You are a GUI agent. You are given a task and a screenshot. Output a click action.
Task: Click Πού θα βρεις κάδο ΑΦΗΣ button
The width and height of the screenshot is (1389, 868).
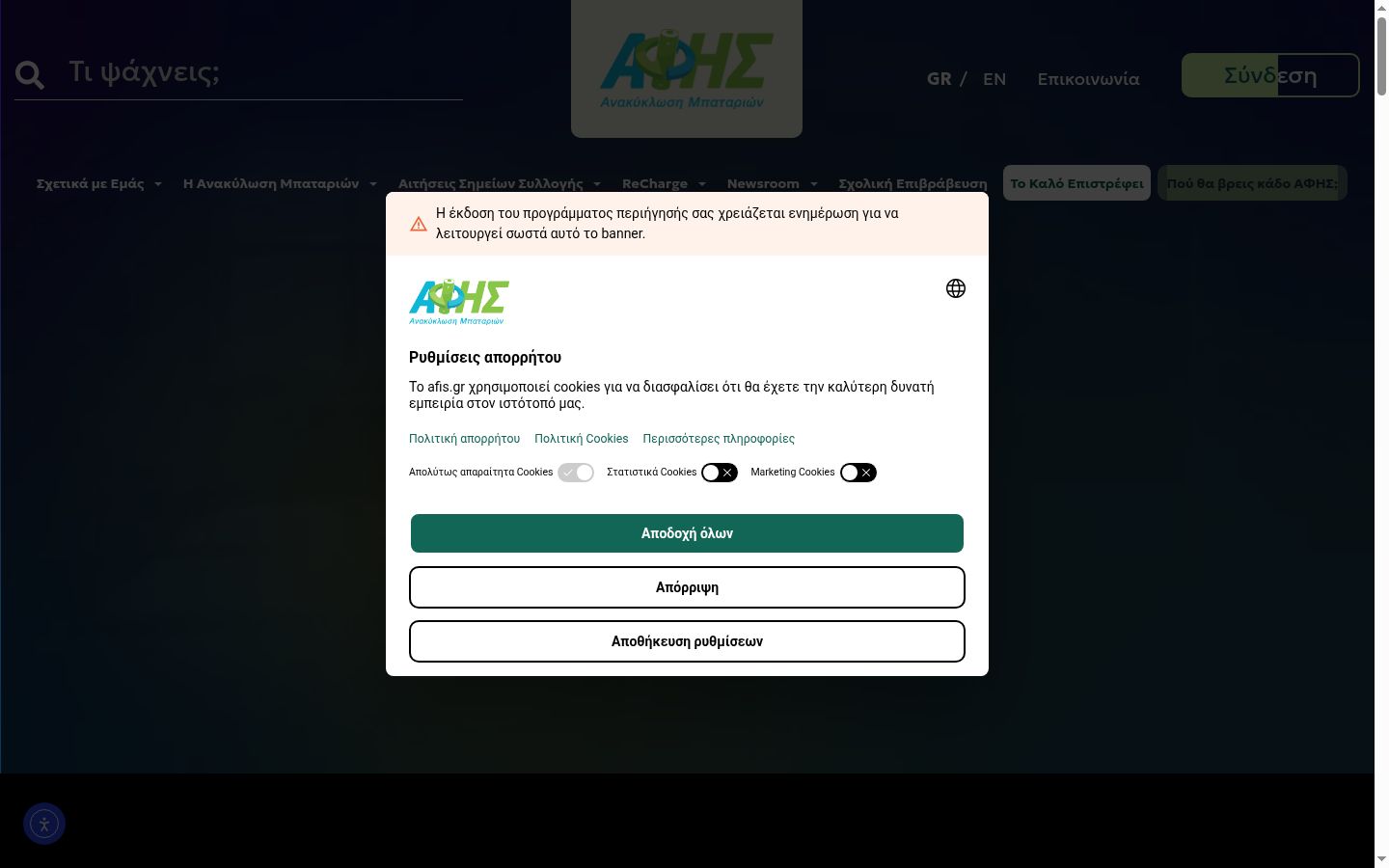pos(1252,183)
